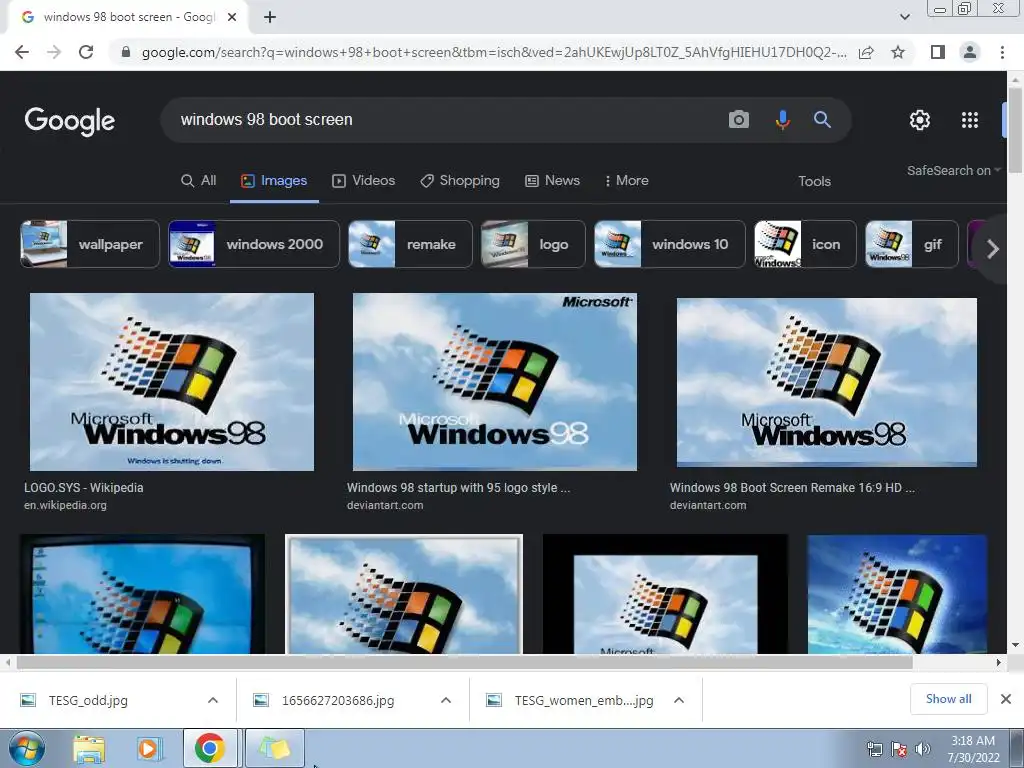Bookmark this page with the star
1024x768 pixels.
pyautogui.click(x=898, y=52)
